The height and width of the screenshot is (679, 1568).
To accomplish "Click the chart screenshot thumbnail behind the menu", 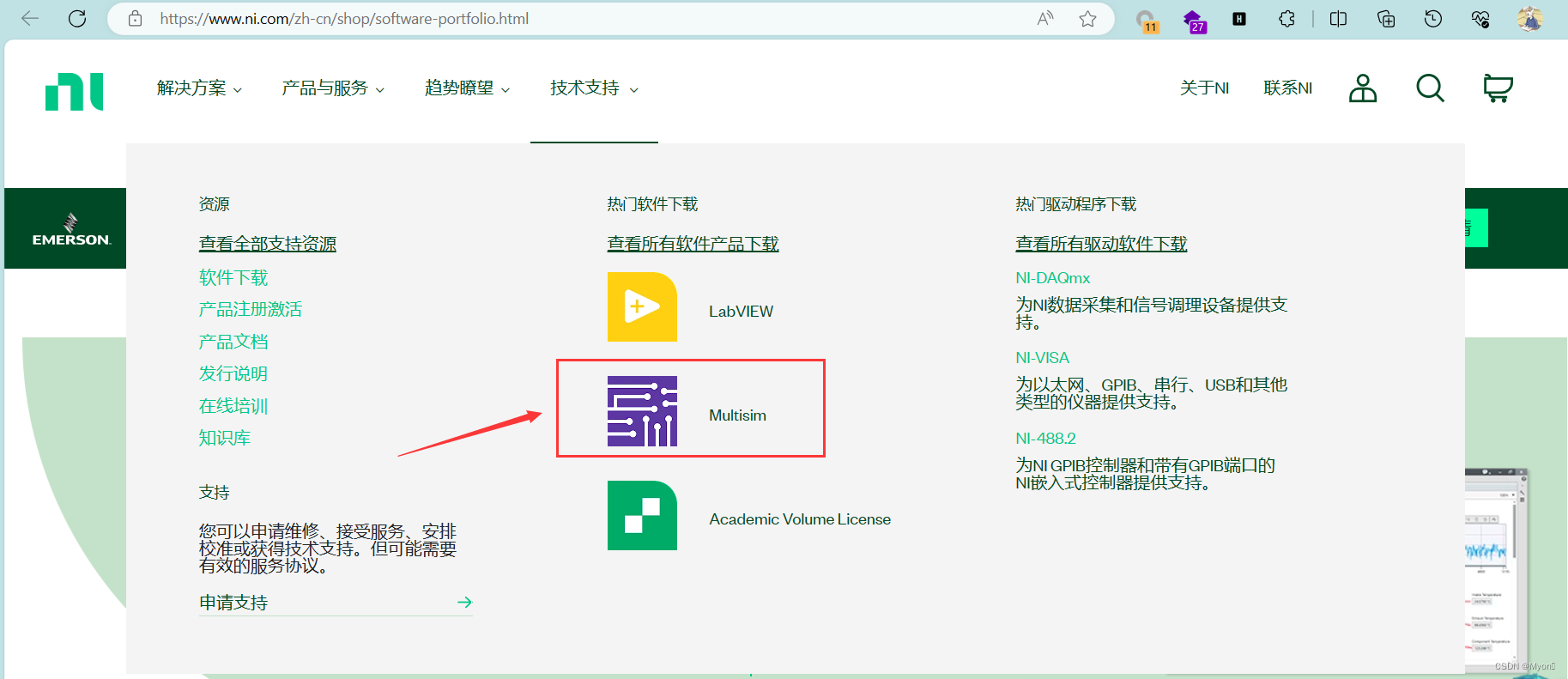I will [1497, 571].
